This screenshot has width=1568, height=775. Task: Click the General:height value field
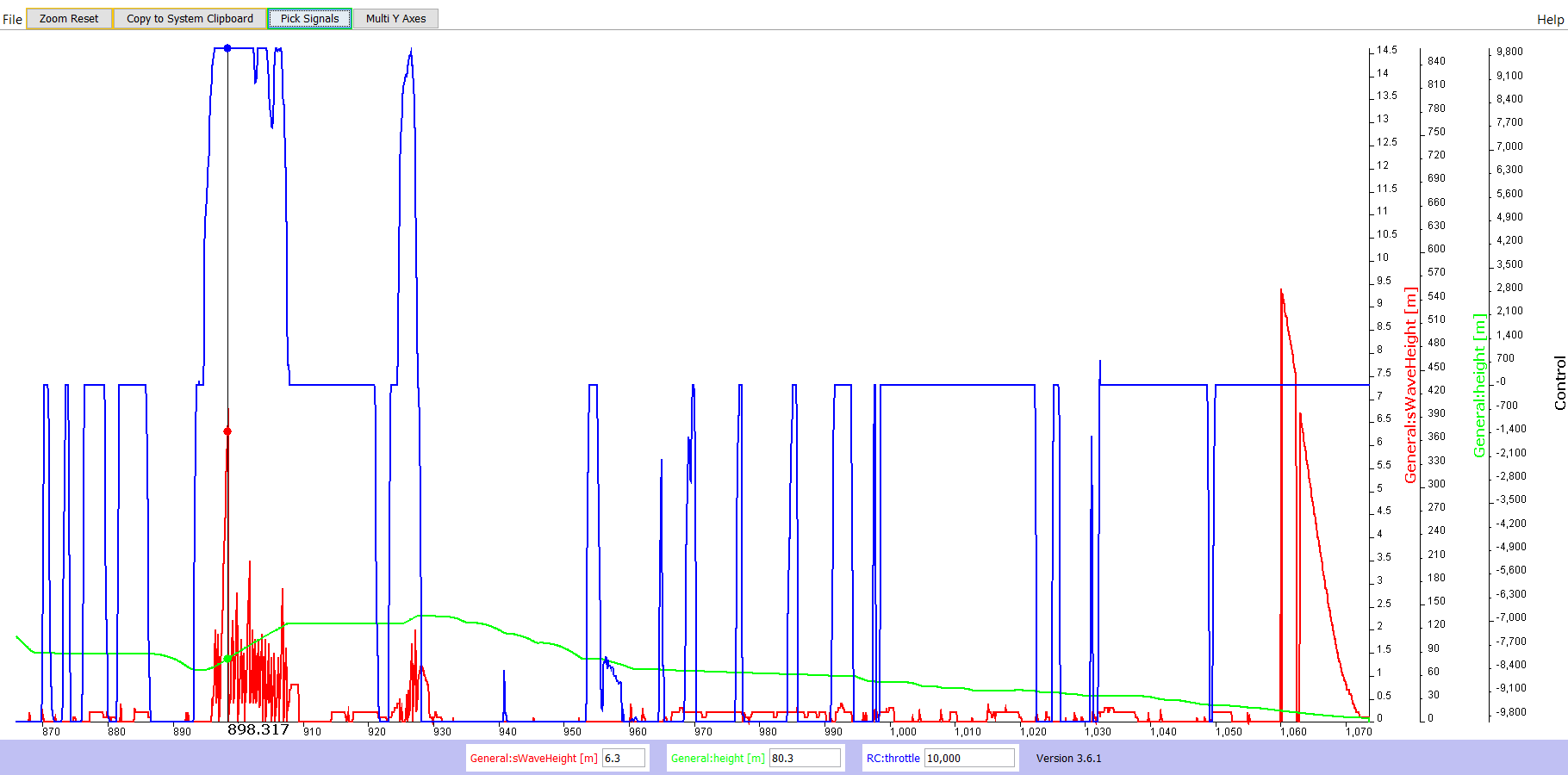click(x=805, y=758)
